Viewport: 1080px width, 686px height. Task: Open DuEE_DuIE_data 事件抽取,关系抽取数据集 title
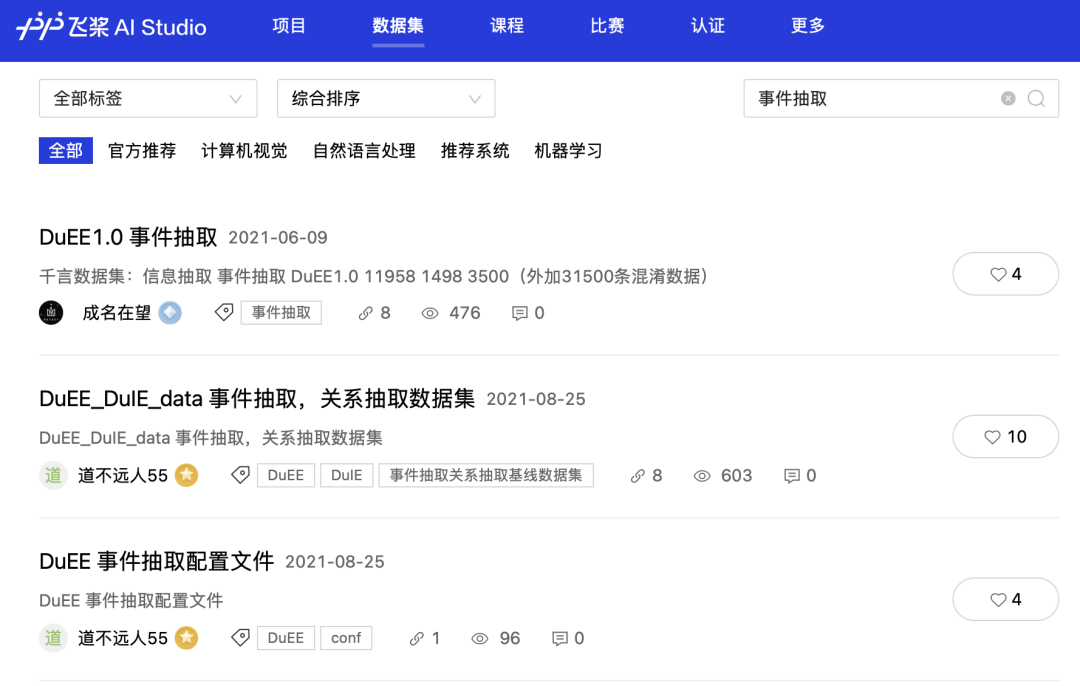257,399
